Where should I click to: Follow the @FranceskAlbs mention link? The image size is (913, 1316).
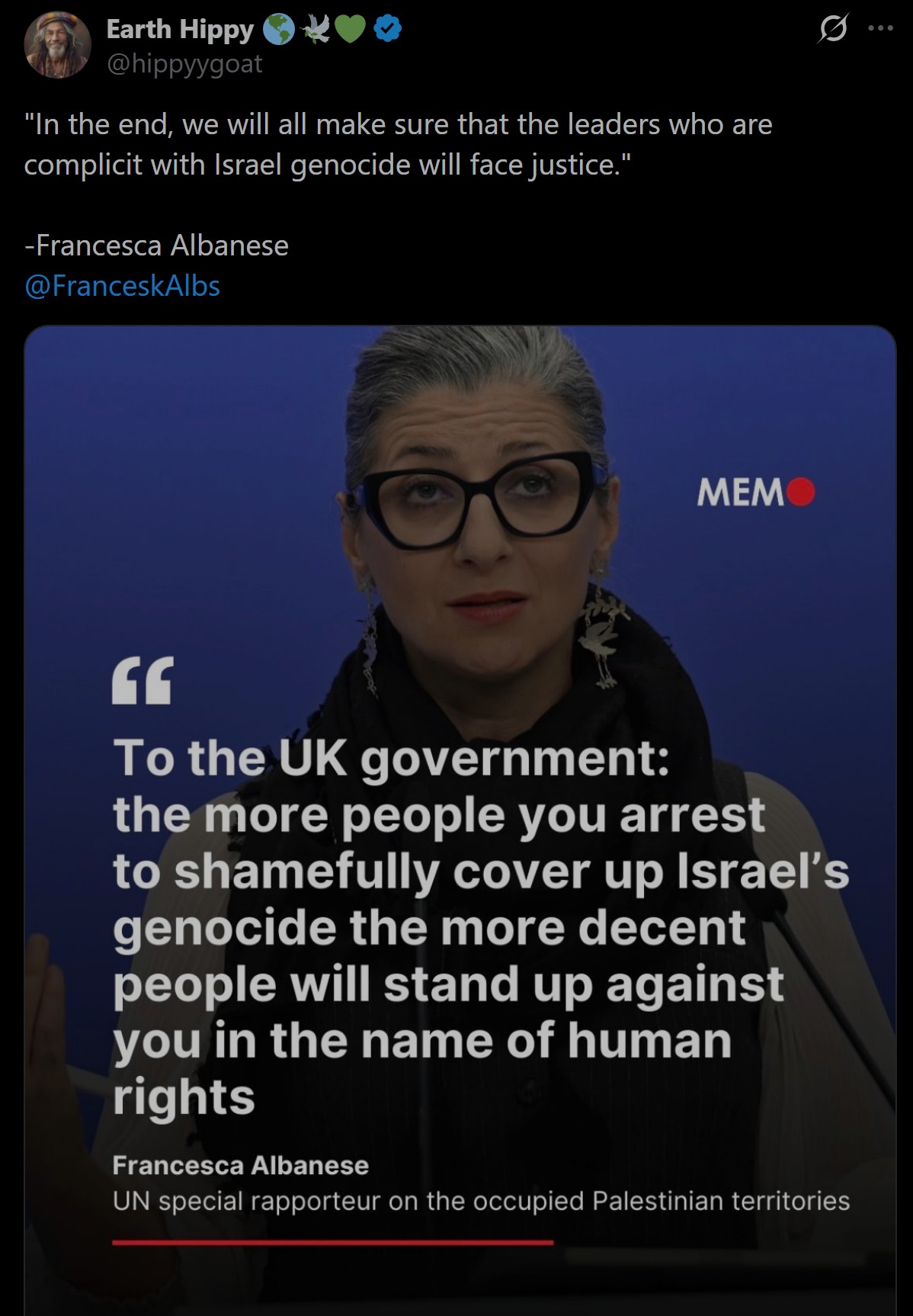(123, 286)
